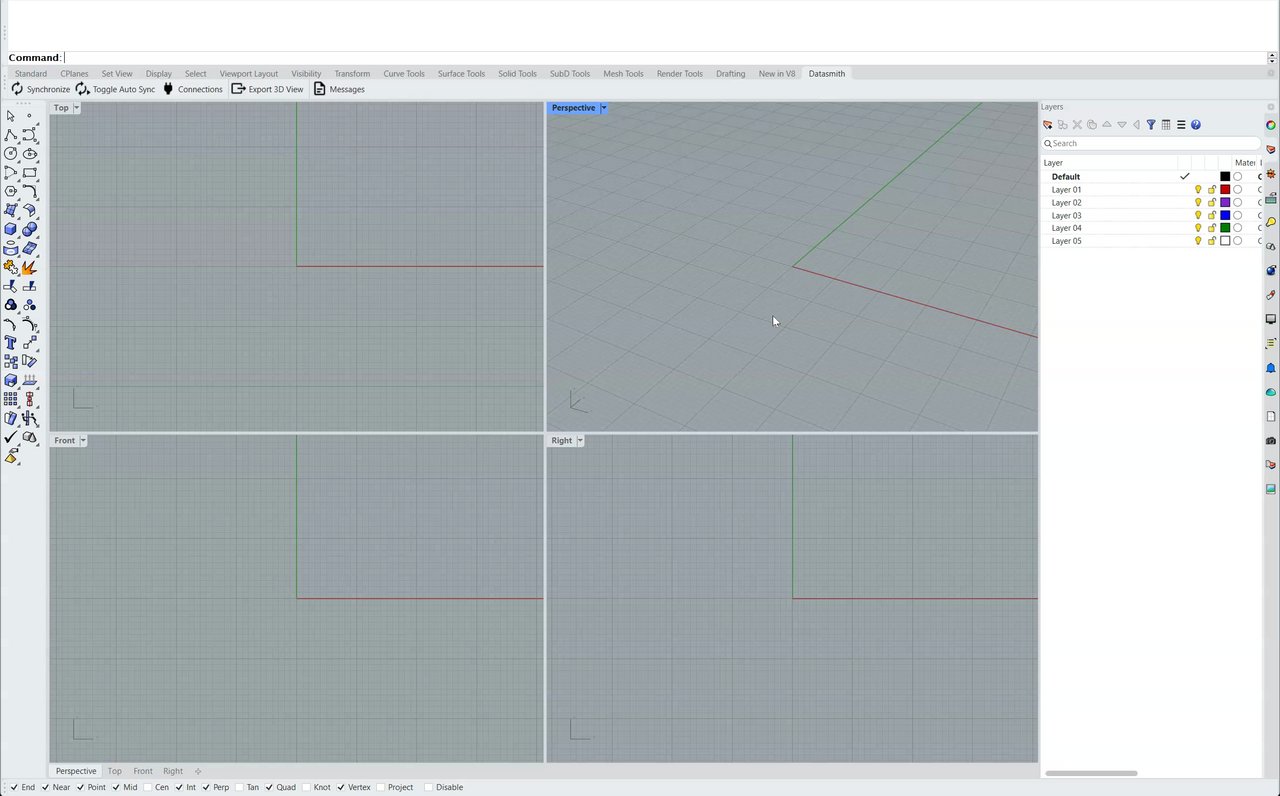Open the layer Filter funnel icon

[1151, 125]
